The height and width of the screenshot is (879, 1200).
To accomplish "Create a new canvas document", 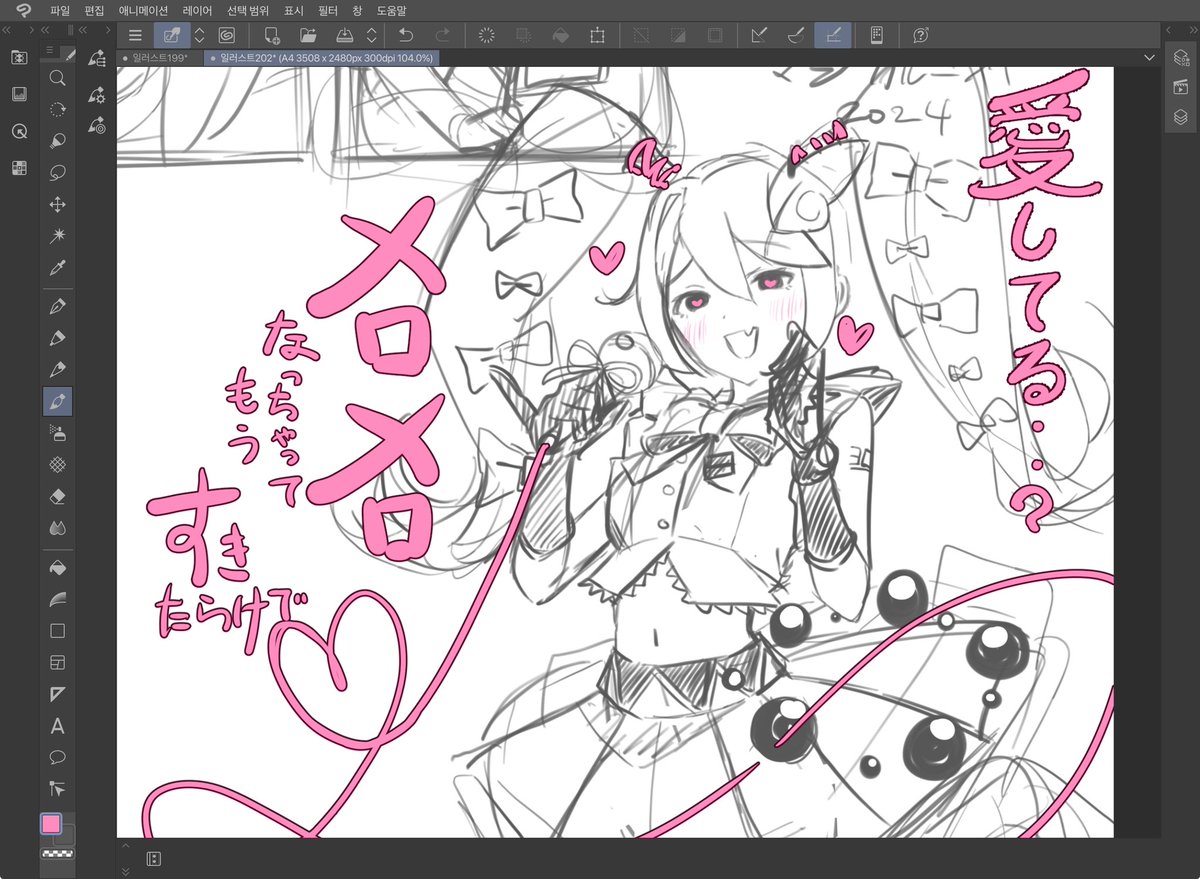I will click(272, 35).
